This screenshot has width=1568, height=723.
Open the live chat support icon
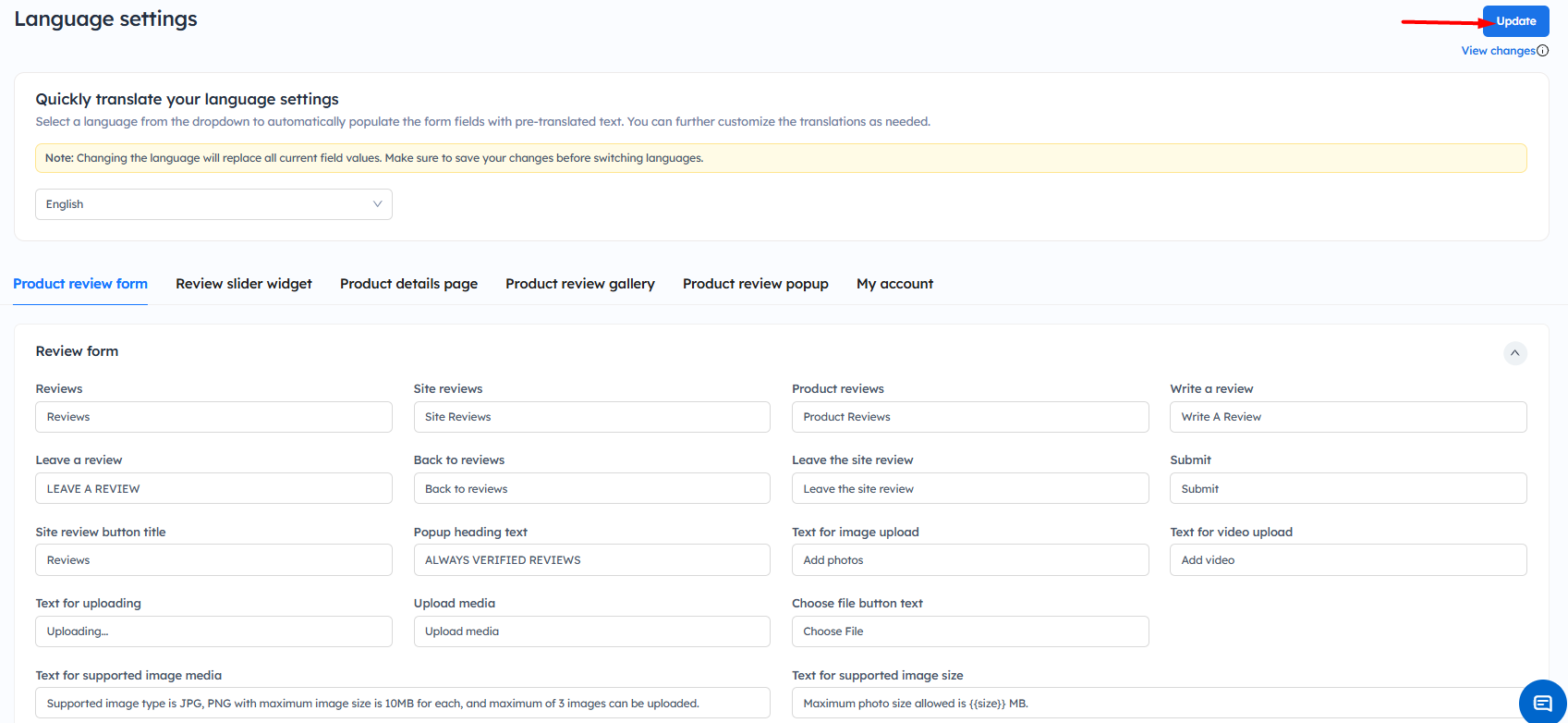pyautogui.click(x=1542, y=703)
